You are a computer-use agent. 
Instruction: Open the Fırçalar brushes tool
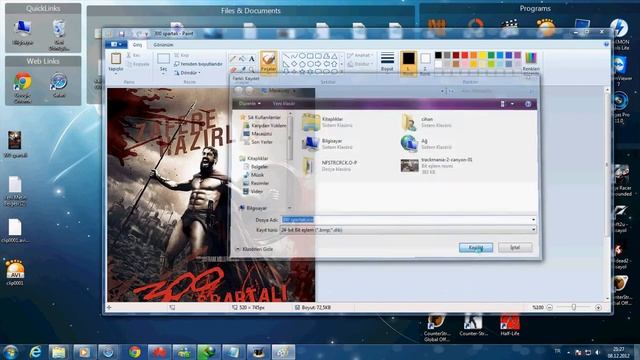(x=268, y=62)
